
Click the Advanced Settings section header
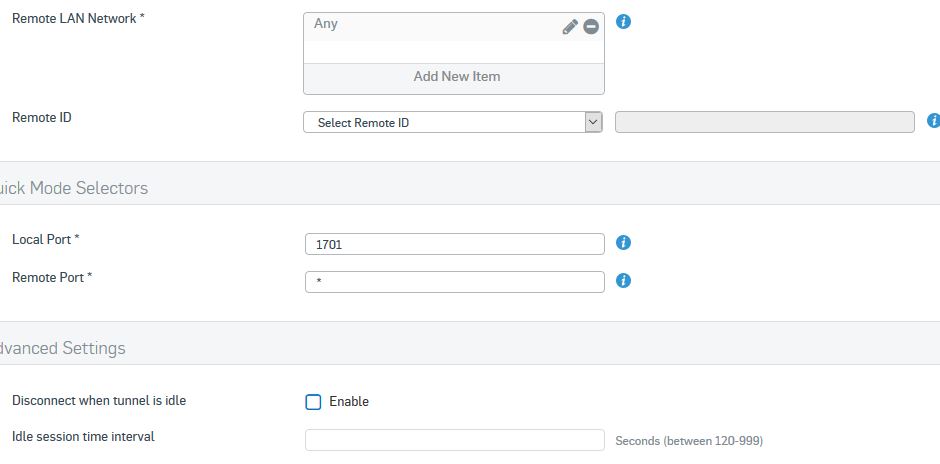[x=62, y=348]
